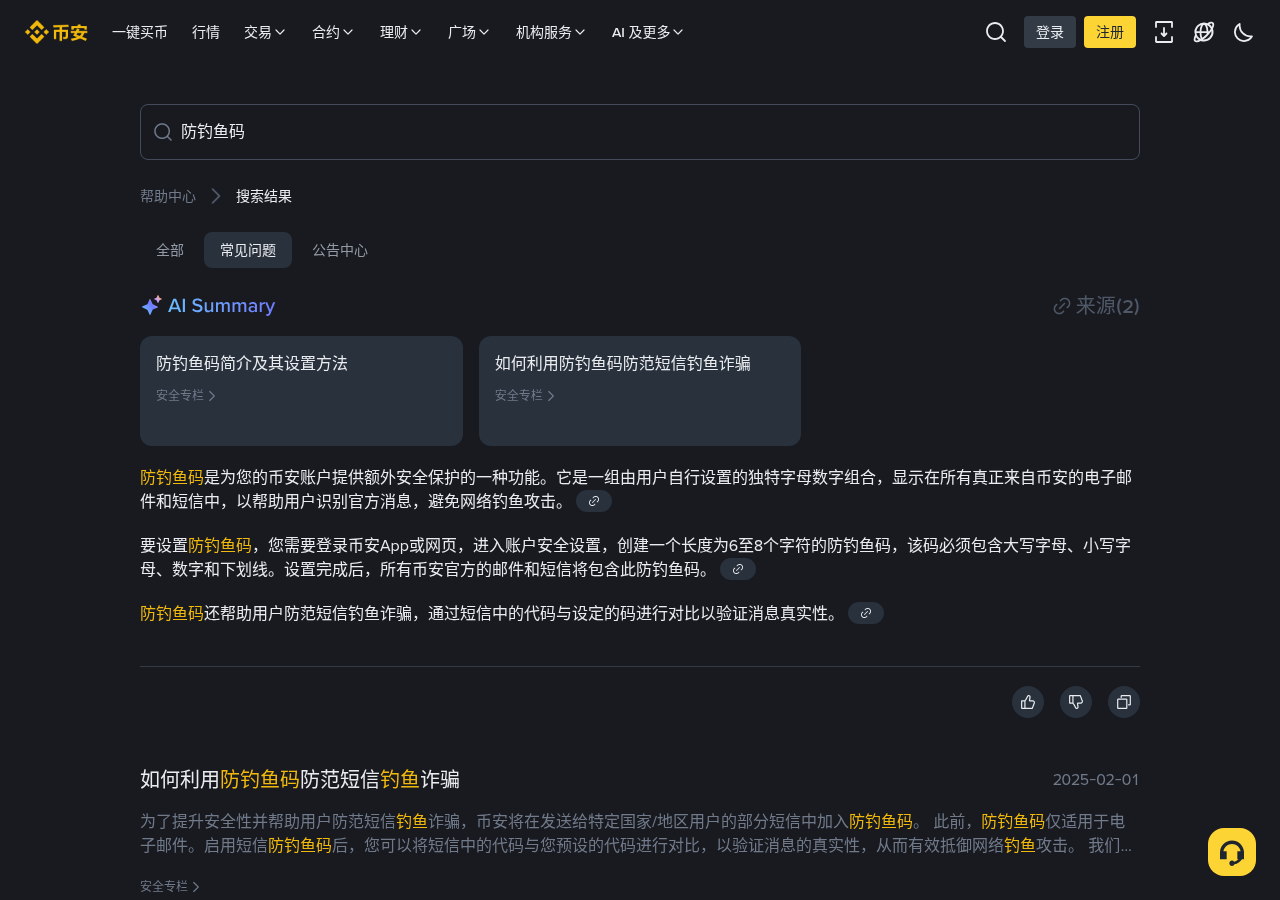
Task: Open card 防钓鱼码简介及其设置方法
Action: click(x=301, y=391)
